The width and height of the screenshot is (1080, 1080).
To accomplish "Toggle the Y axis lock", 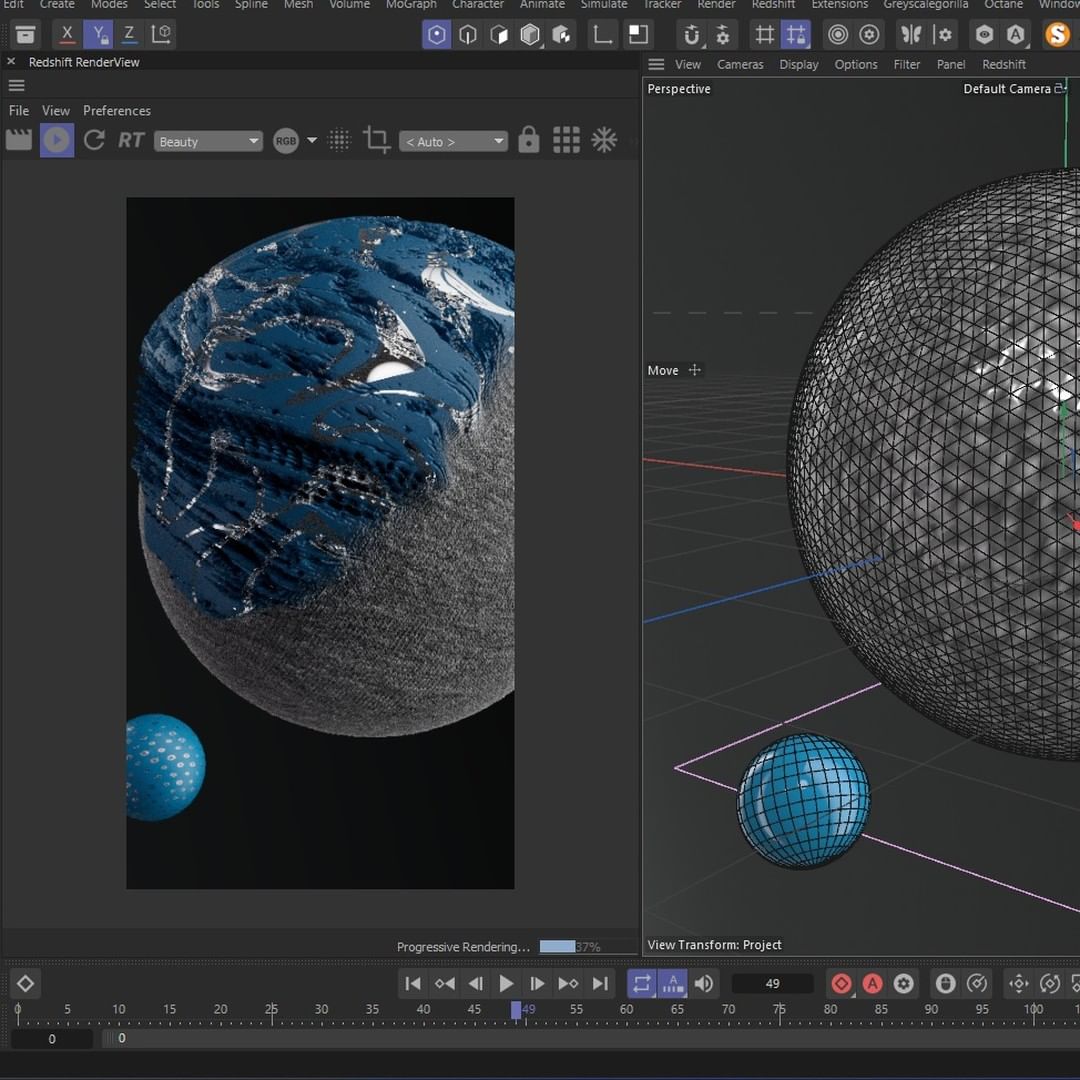I will [x=98, y=34].
